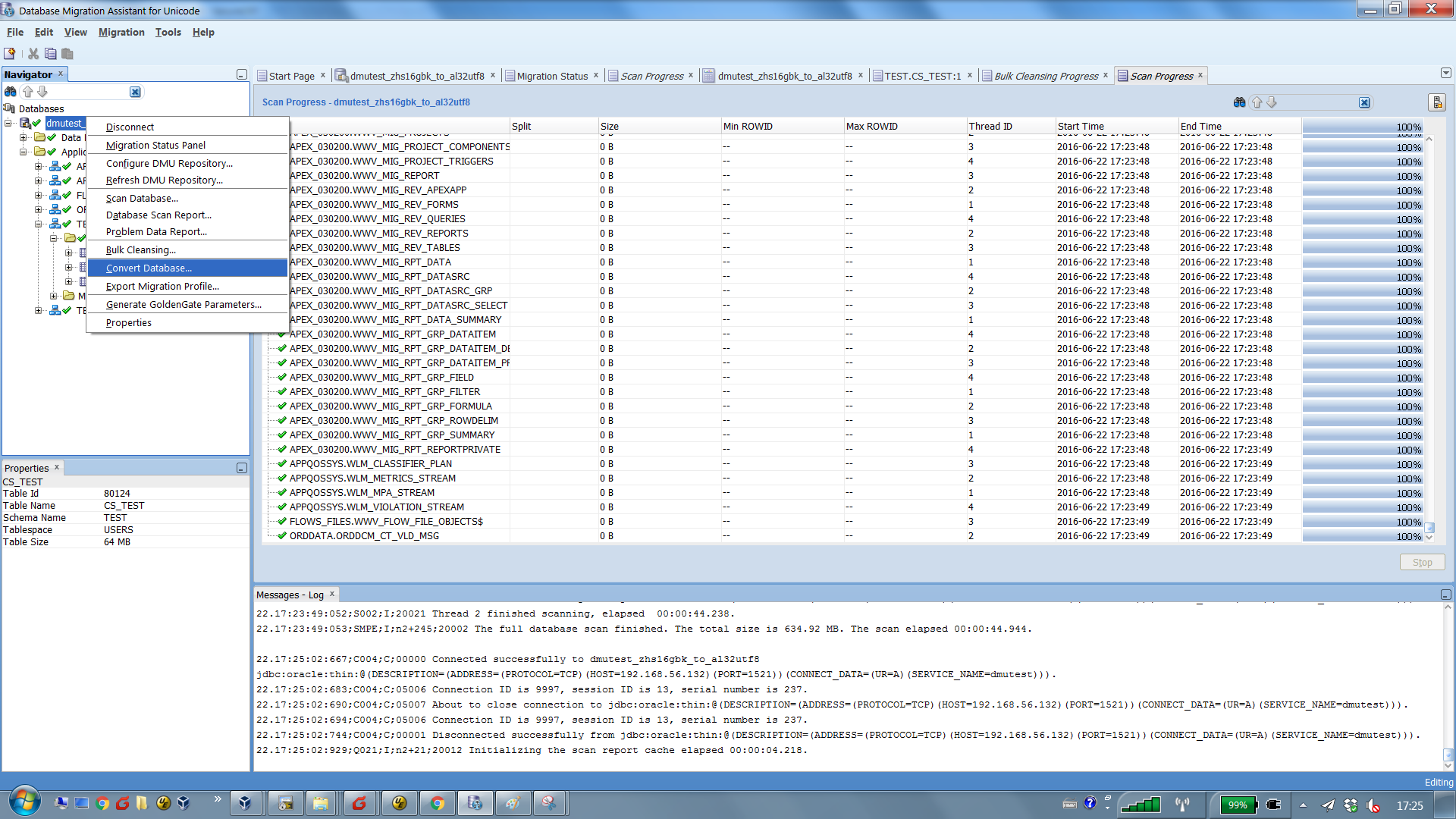Expand the first AP schema node

pos(39,166)
